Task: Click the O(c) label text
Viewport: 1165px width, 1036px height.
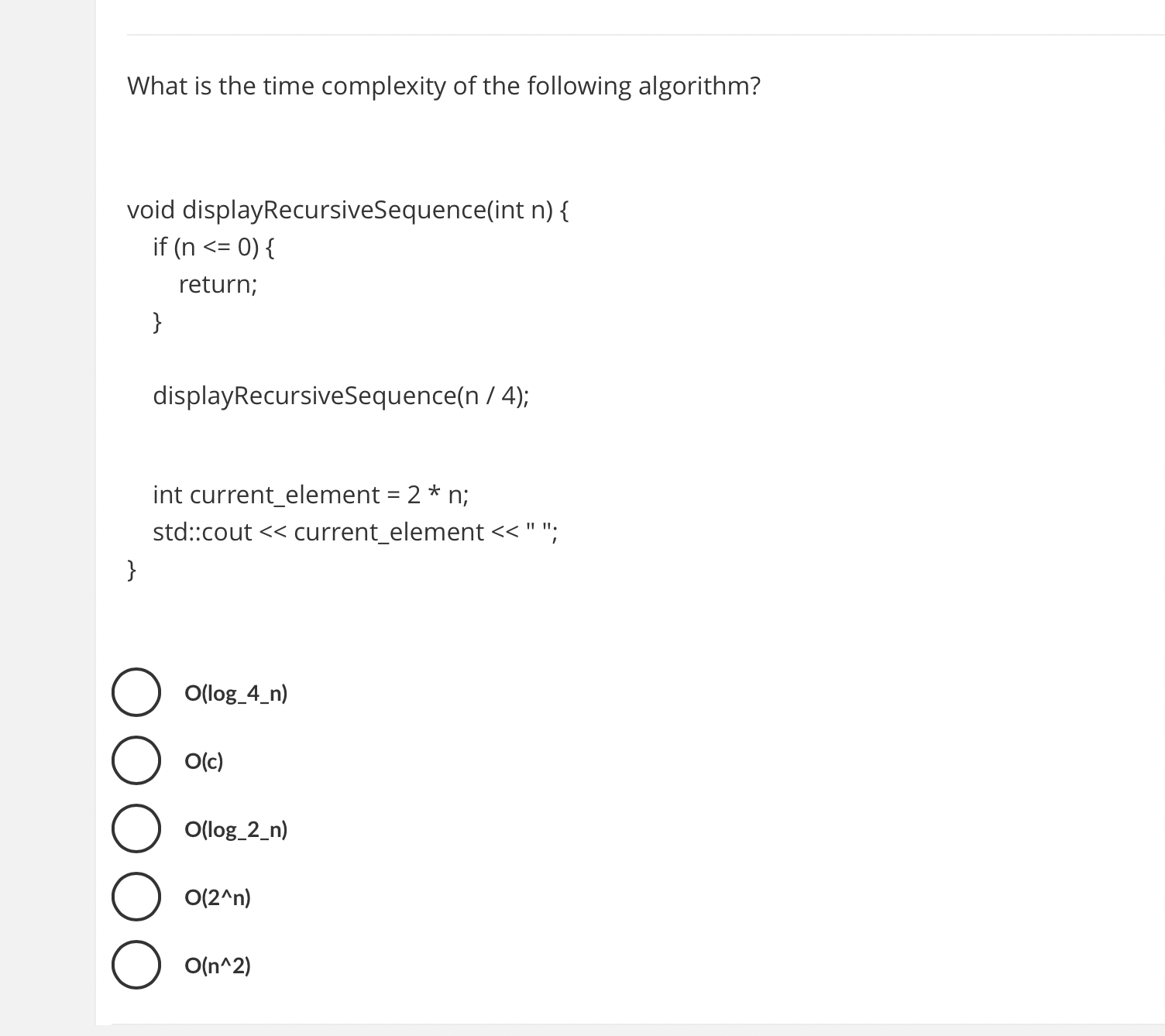Action: pos(203,761)
